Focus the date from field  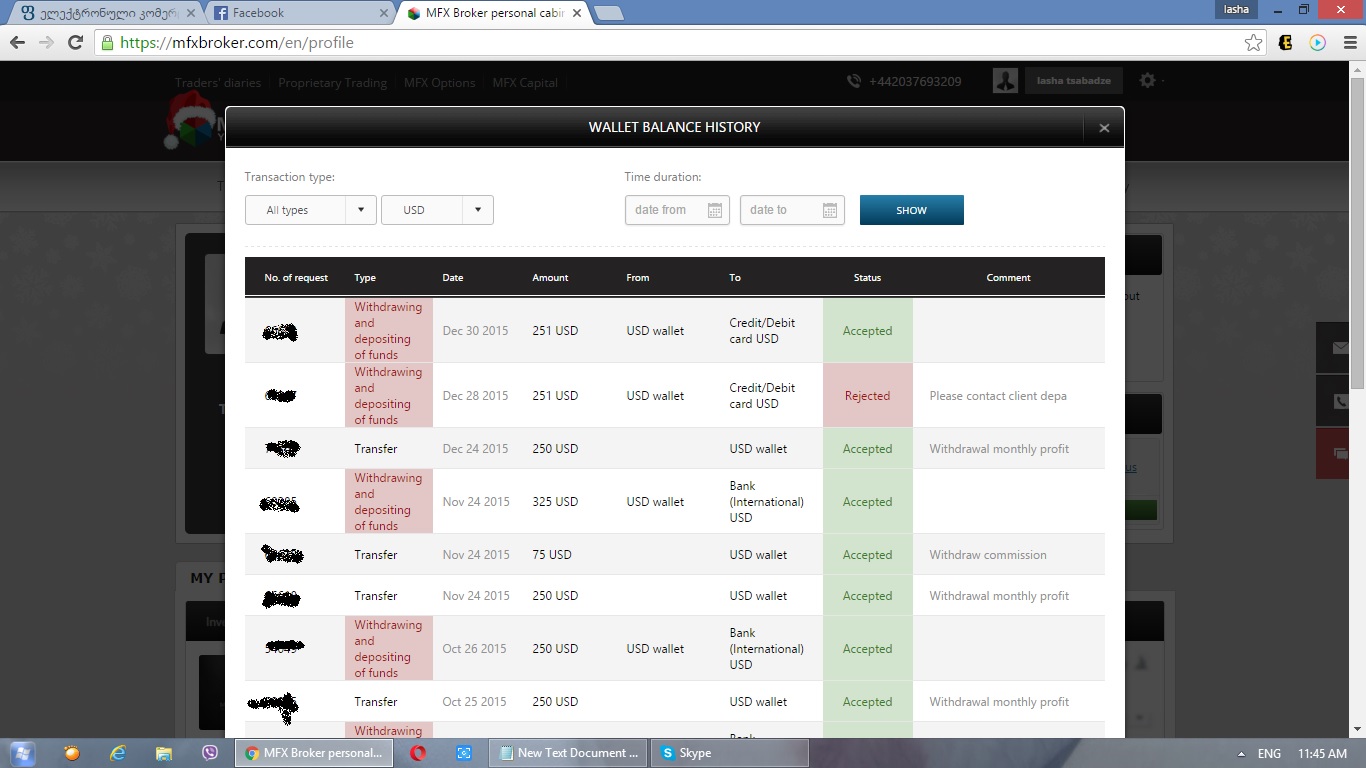click(x=677, y=210)
